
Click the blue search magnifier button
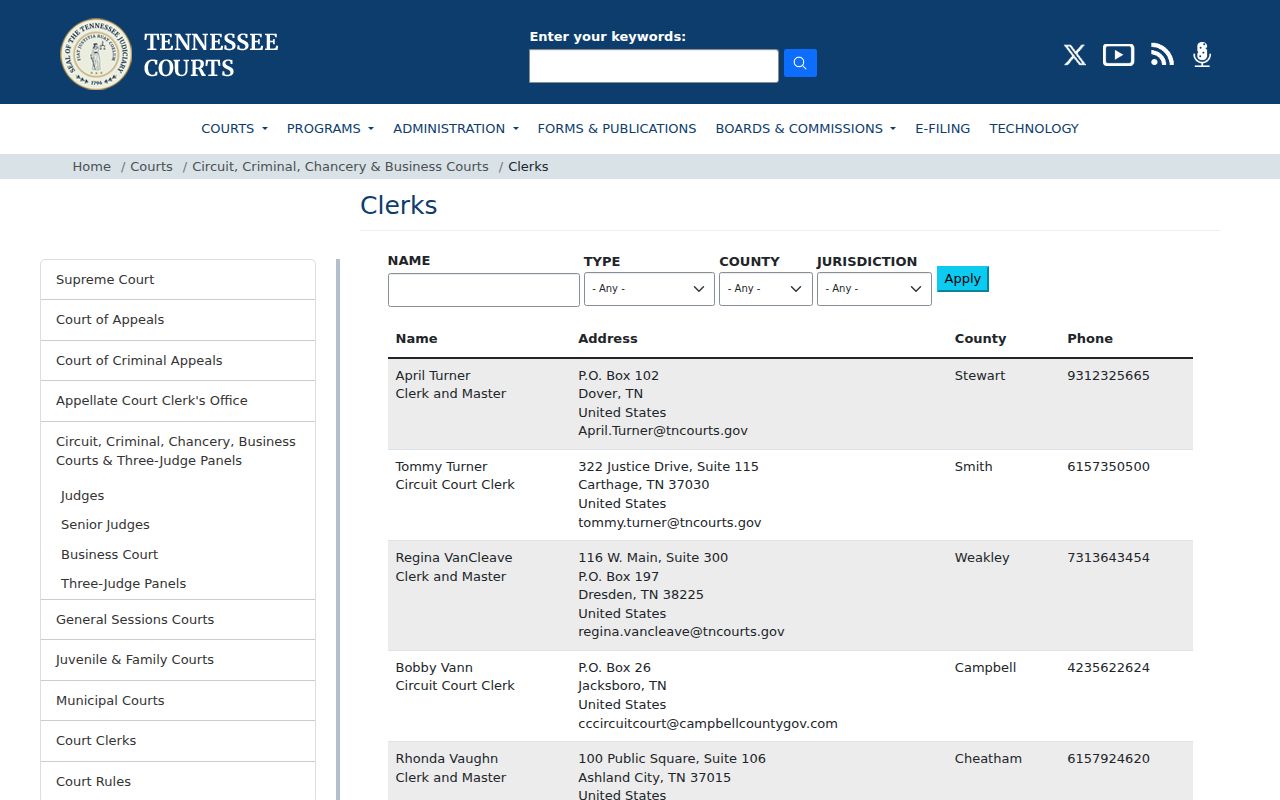pos(800,63)
